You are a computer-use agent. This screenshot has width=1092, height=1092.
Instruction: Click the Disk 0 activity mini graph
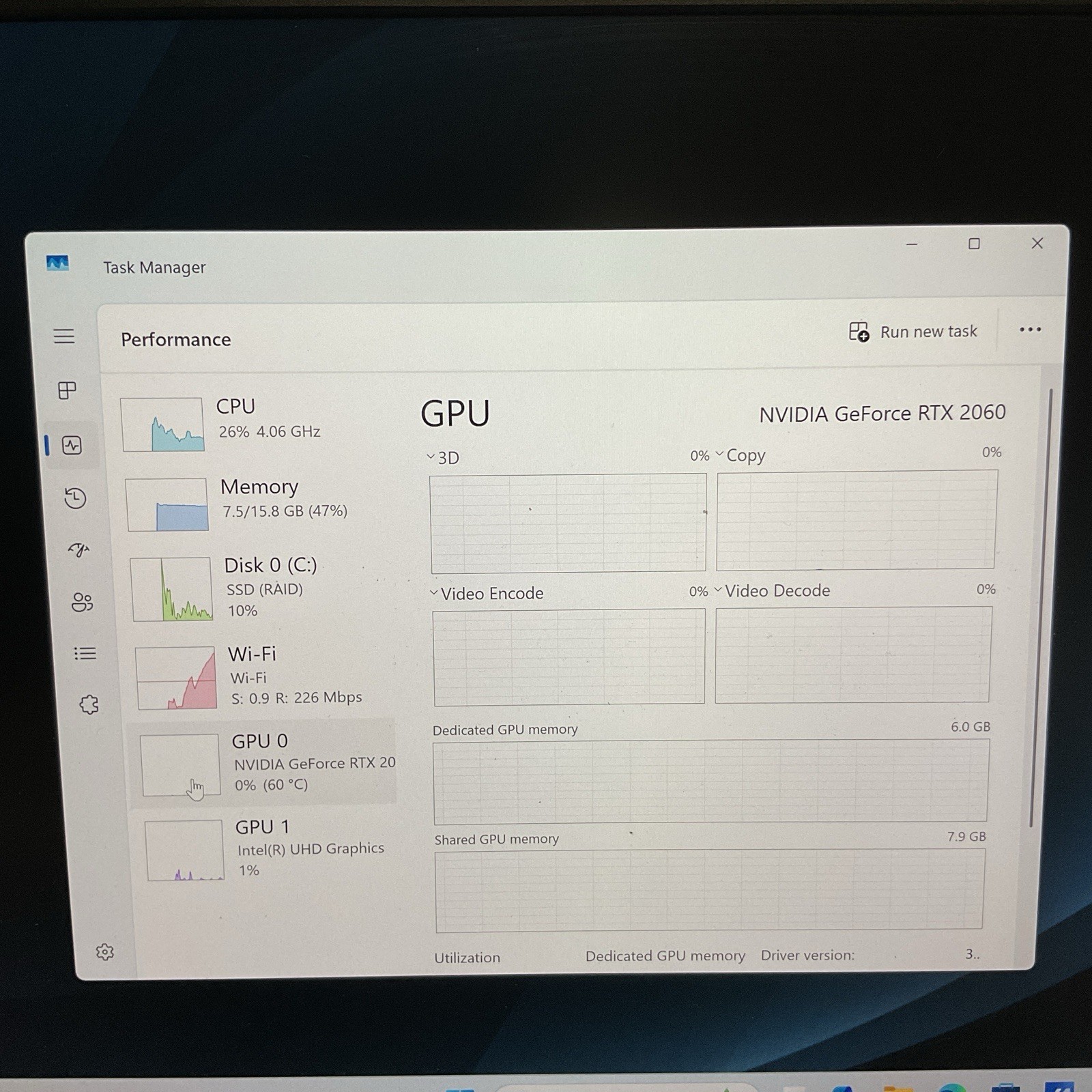[x=171, y=589]
